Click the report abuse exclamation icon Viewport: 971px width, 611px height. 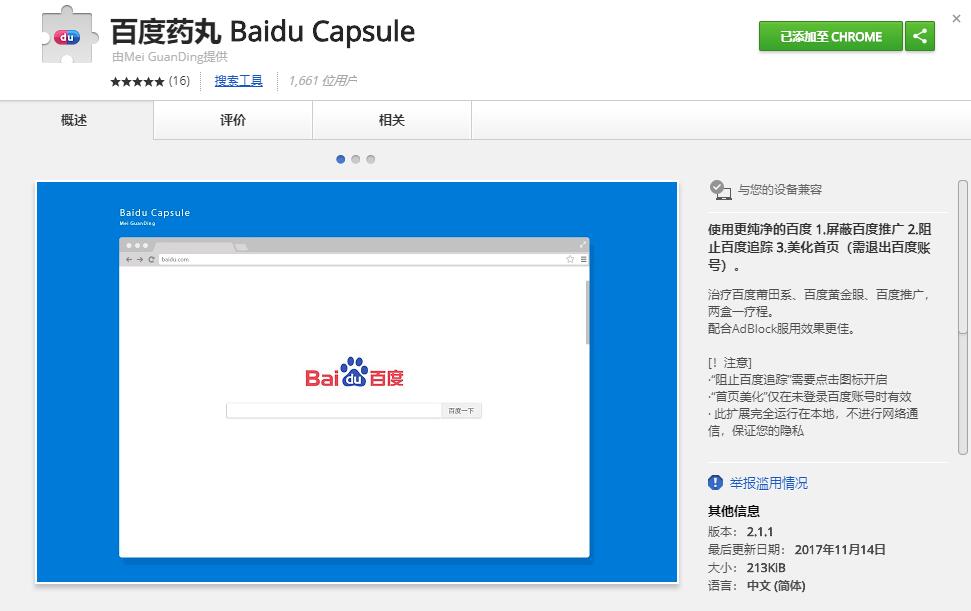coord(715,482)
